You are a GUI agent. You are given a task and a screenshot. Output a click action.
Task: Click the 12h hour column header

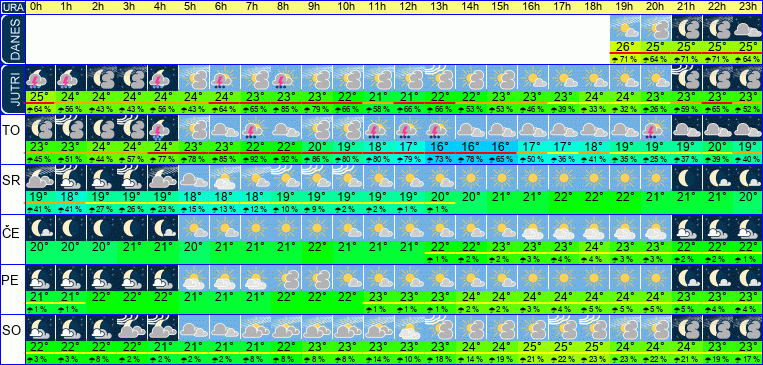coord(408,7)
